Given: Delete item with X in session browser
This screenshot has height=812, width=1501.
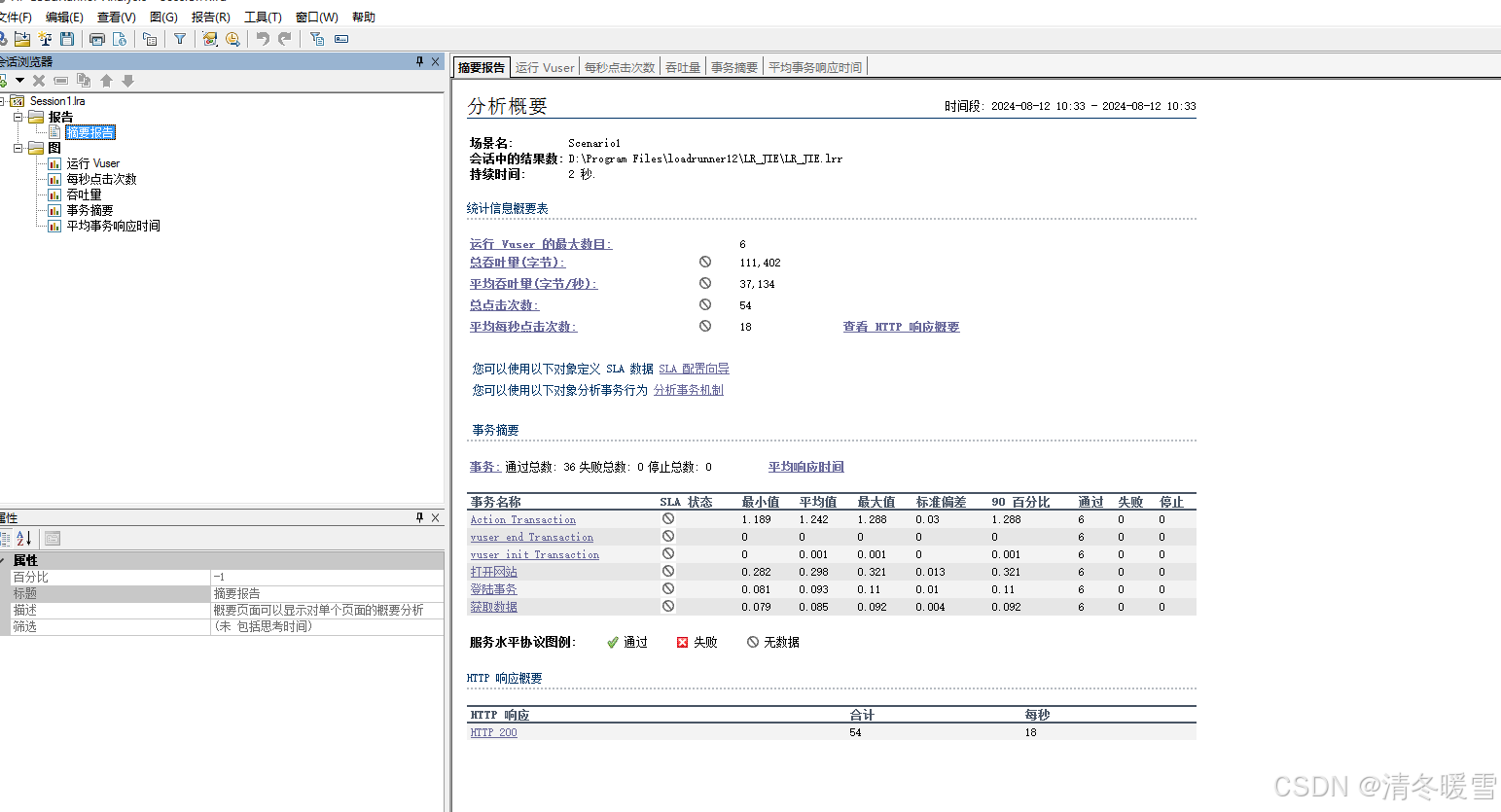Looking at the screenshot, I should 39,81.
